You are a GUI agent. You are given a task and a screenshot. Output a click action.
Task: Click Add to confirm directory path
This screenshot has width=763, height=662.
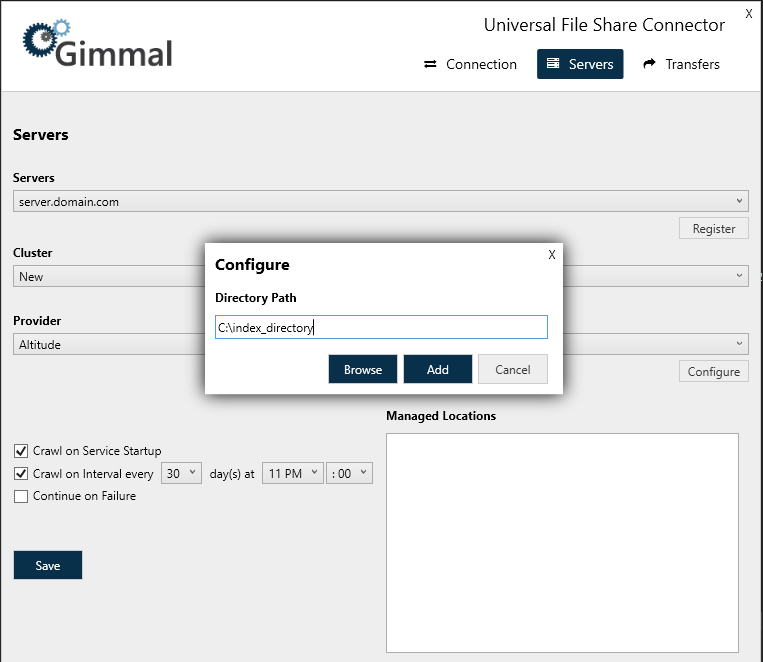[438, 369]
